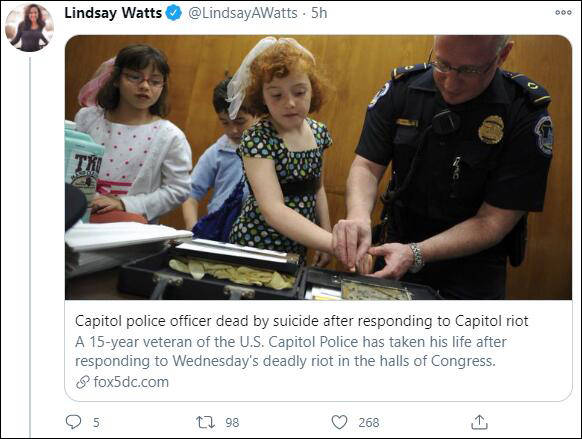Click the Lindsay Watts display name
The height and width of the screenshot is (439, 582).
113,13
